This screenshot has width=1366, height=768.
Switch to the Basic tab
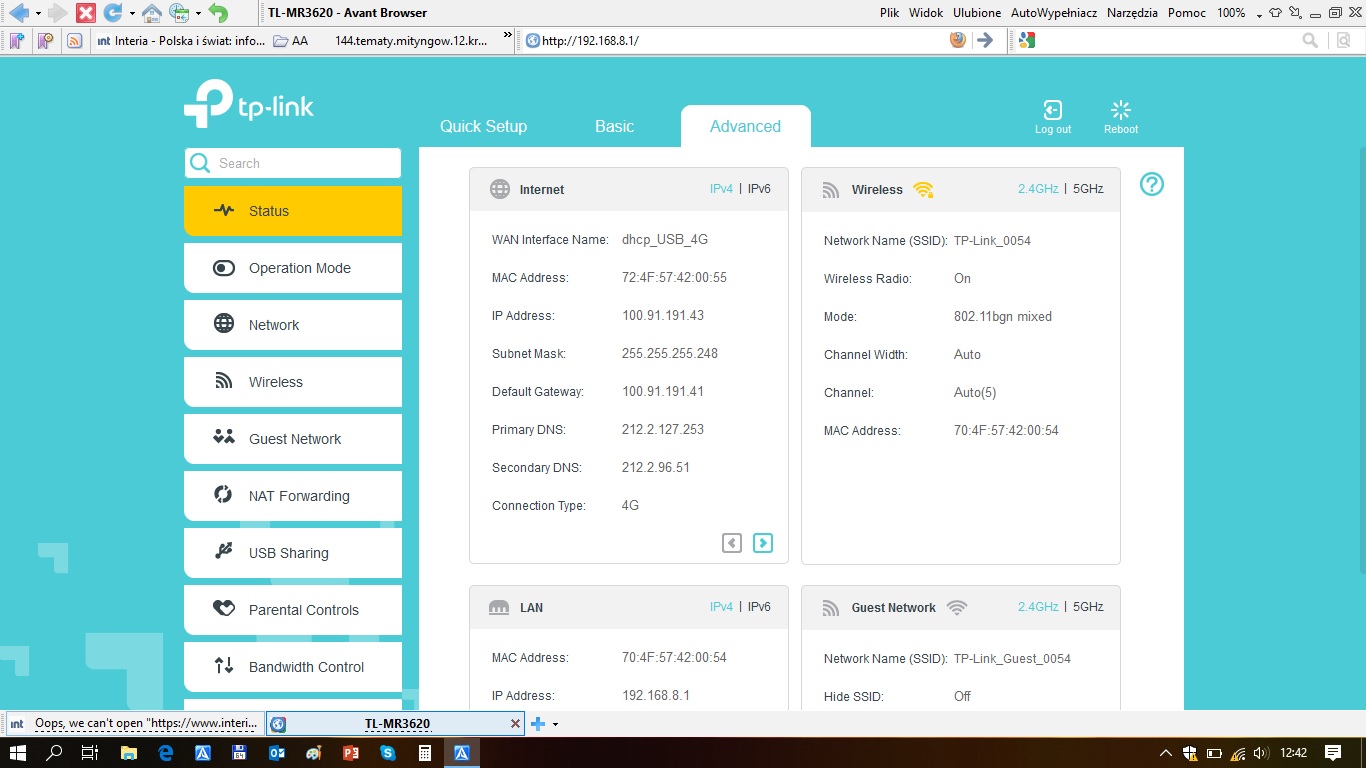(614, 127)
